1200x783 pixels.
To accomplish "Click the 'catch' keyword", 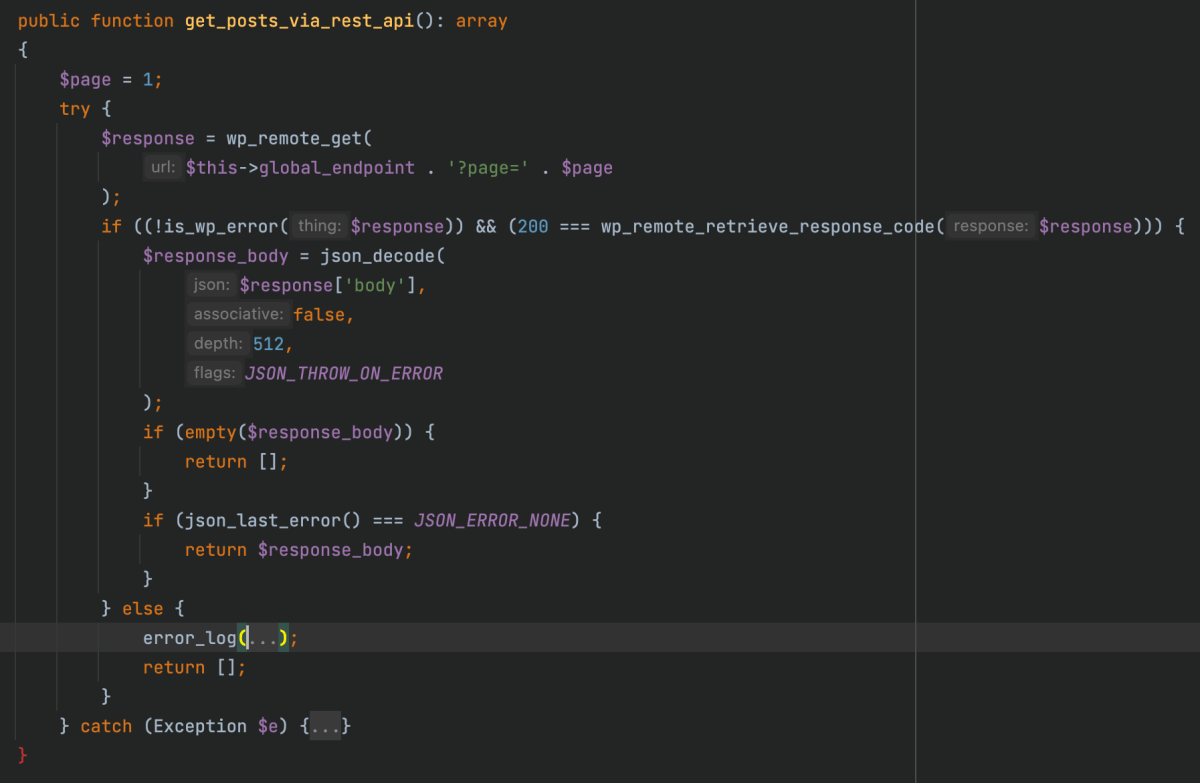I will (106, 727).
